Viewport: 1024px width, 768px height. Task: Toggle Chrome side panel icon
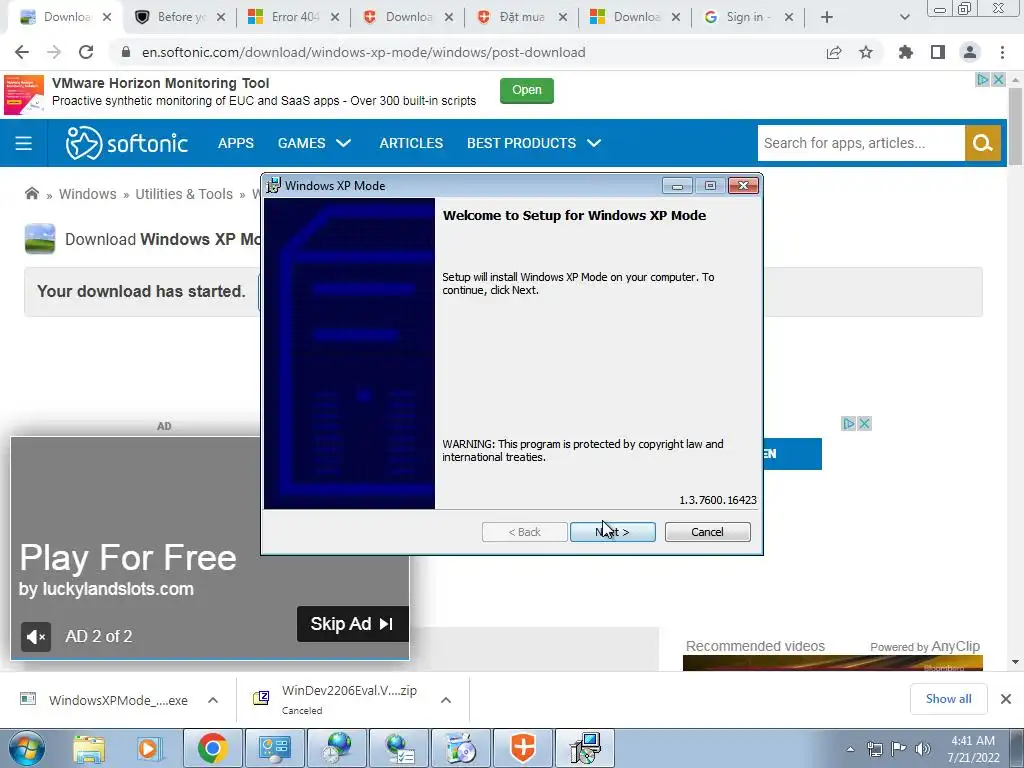(938, 52)
